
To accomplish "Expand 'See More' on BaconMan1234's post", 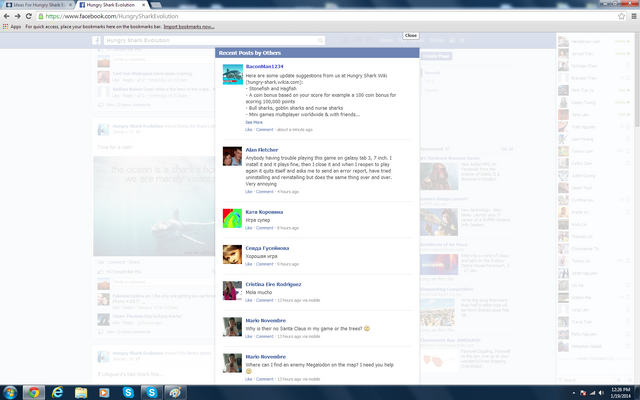I will [x=254, y=122].
